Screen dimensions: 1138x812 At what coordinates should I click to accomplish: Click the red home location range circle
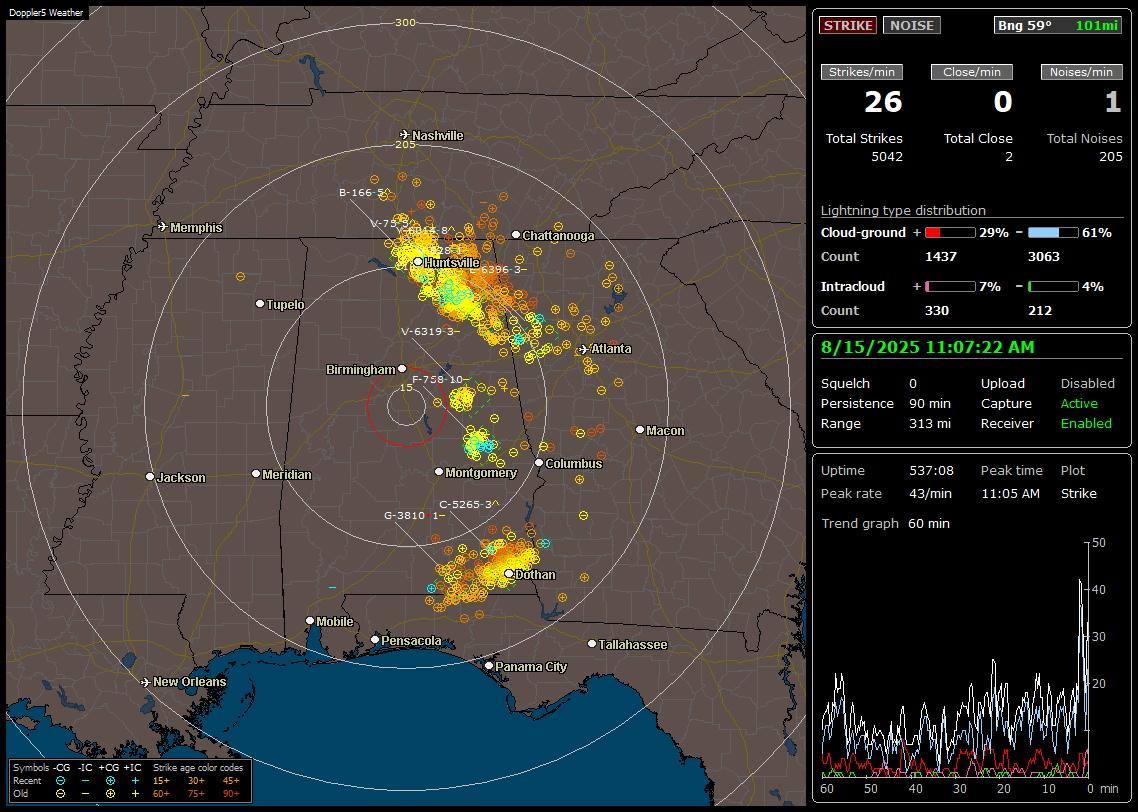point(406,406)
